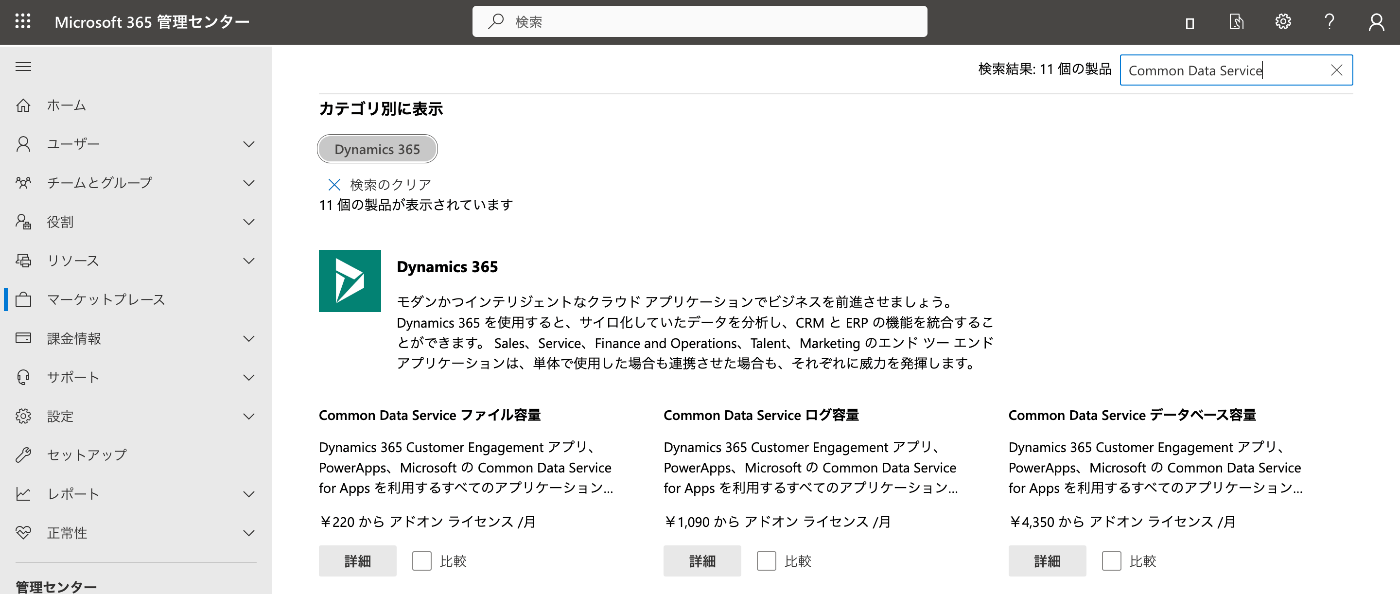This screenshot has width=1400, height=594.
Task: Click the Dynamics 365 category filter pill
Action: [378, 149]
